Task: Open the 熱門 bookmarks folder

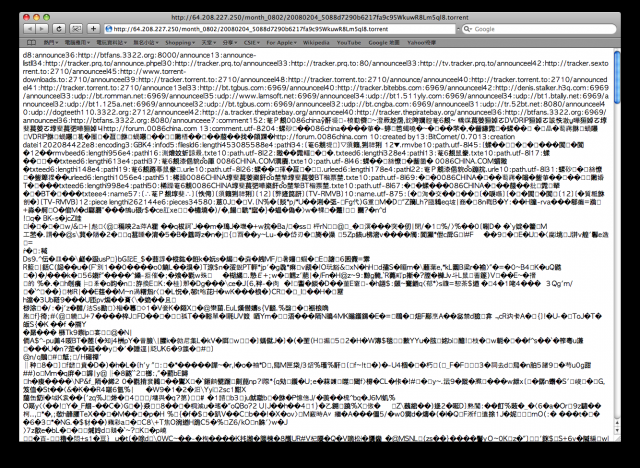Action: [x=51, y=42]
